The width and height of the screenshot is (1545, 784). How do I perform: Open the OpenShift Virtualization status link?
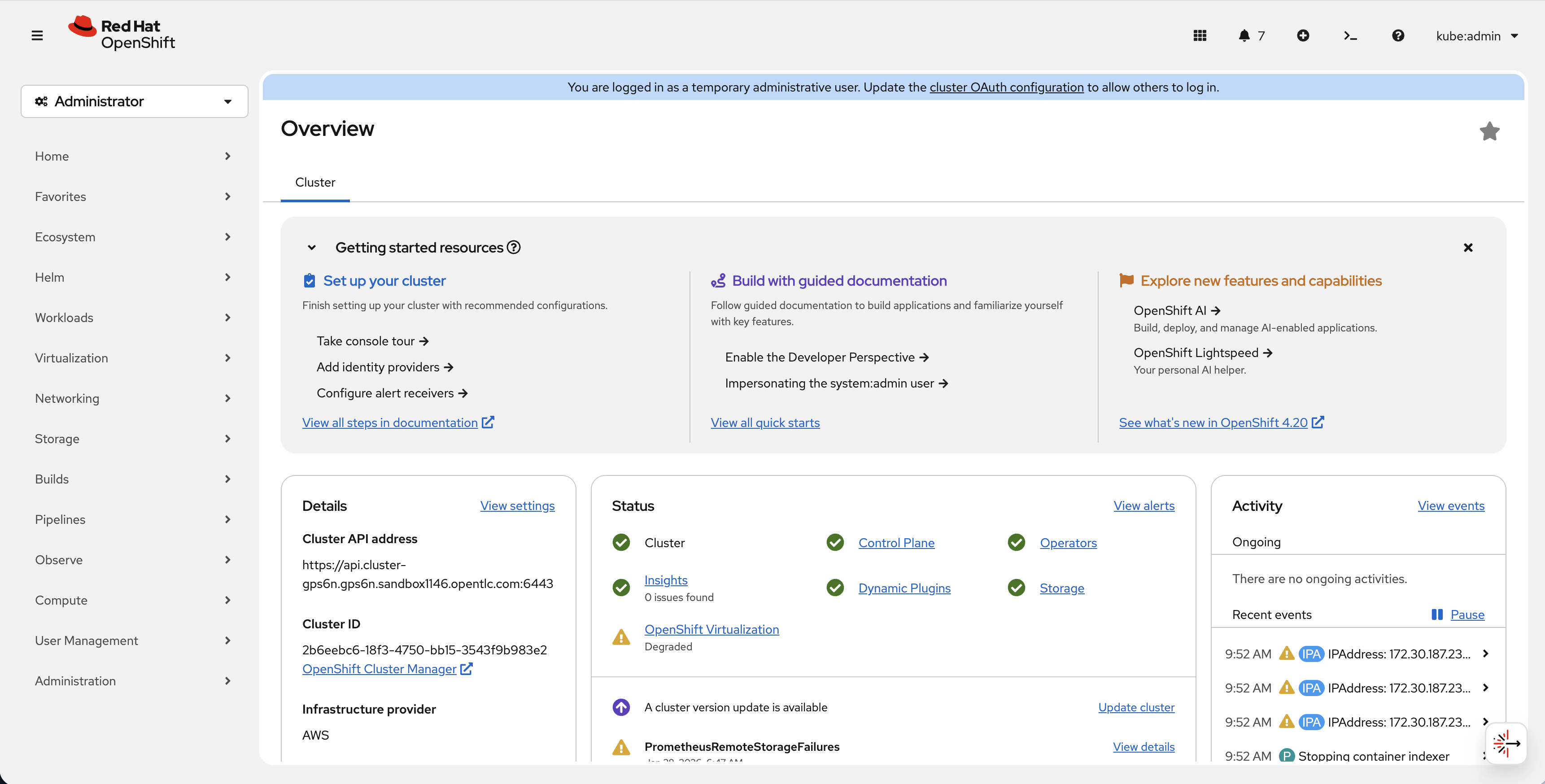click(x=711, y=629)
